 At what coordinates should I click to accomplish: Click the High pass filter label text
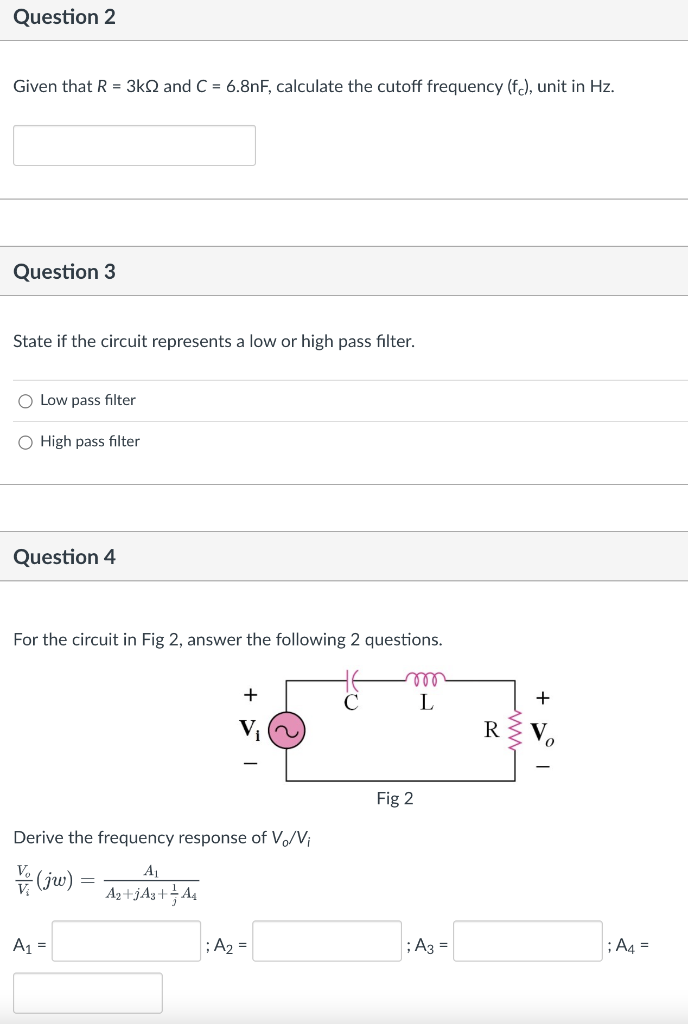pos(90,441)
